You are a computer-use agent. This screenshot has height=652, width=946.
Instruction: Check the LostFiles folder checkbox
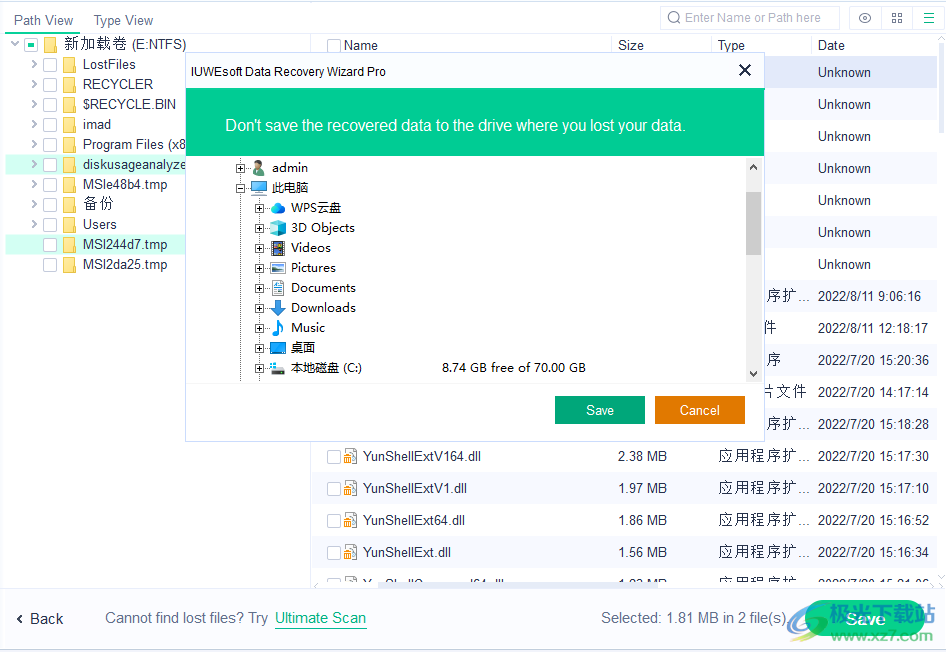click(x=50, y=65)
